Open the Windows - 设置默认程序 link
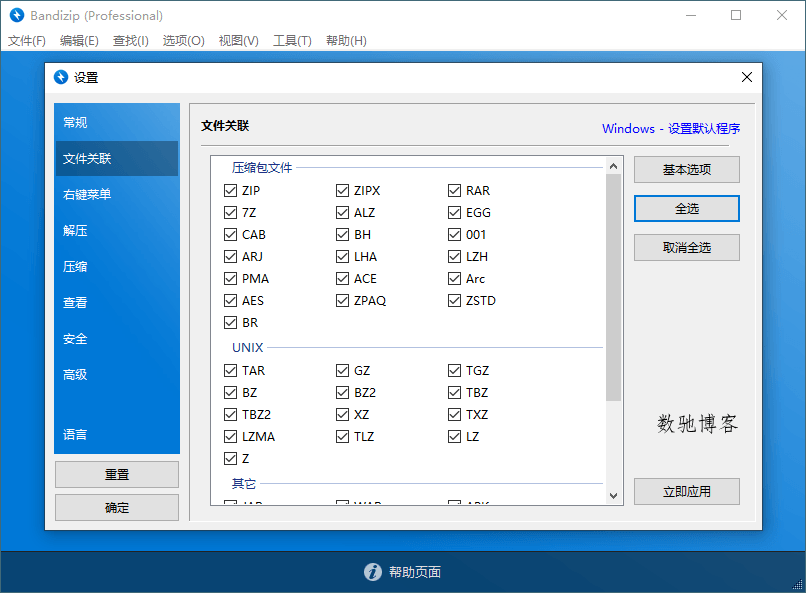806x593 pixels. 671,128
